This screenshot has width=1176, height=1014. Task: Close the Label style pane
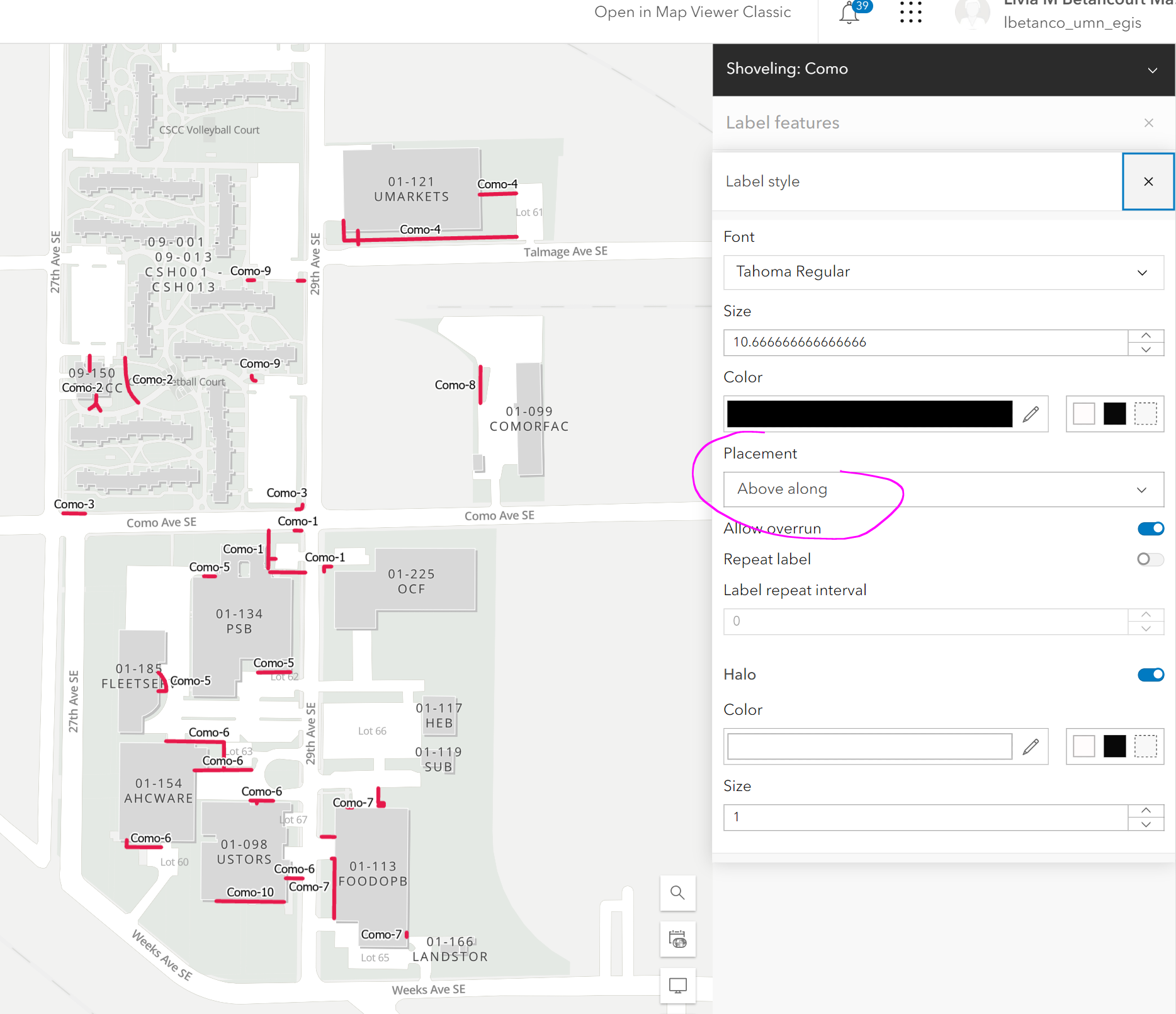click(x=1148, y=181)
